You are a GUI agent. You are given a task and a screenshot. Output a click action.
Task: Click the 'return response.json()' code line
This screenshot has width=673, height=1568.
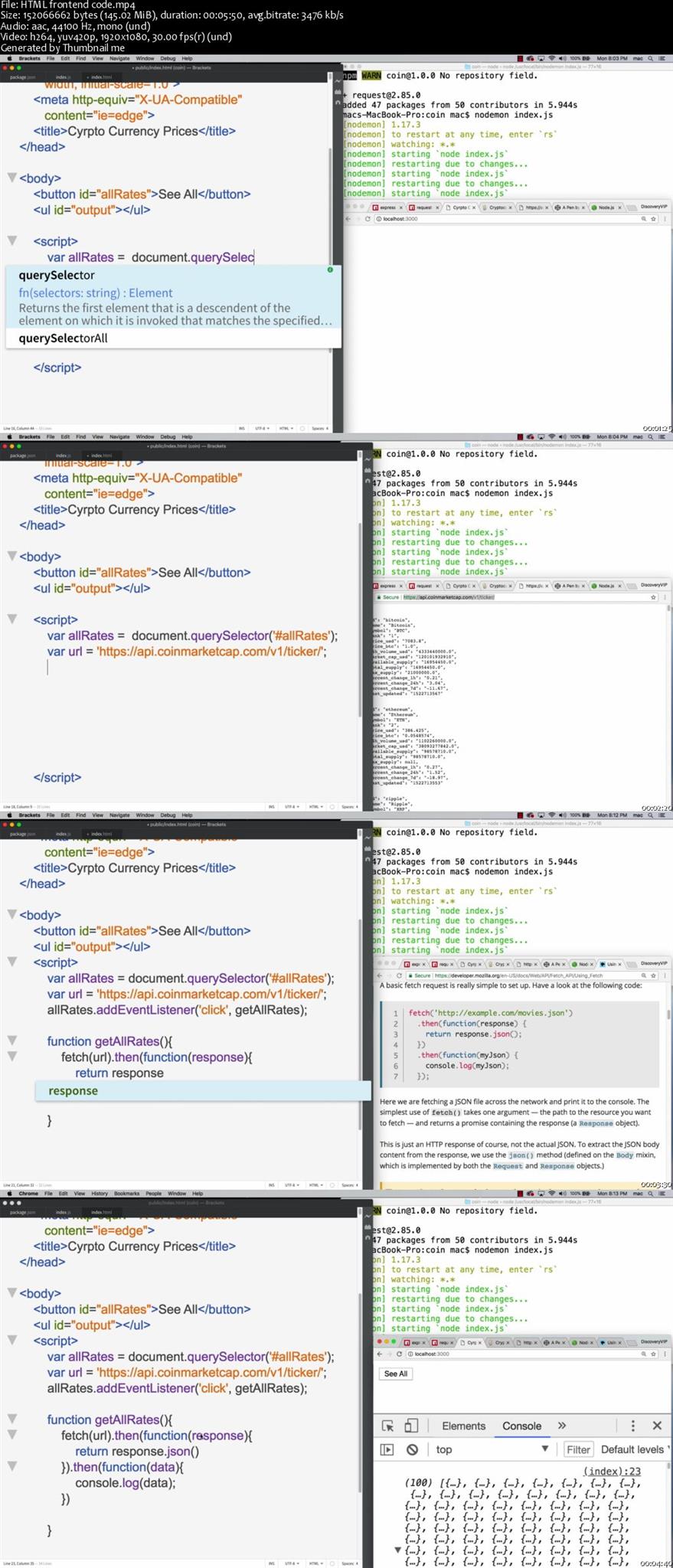pyautogui.click(x=137, y=1452)
